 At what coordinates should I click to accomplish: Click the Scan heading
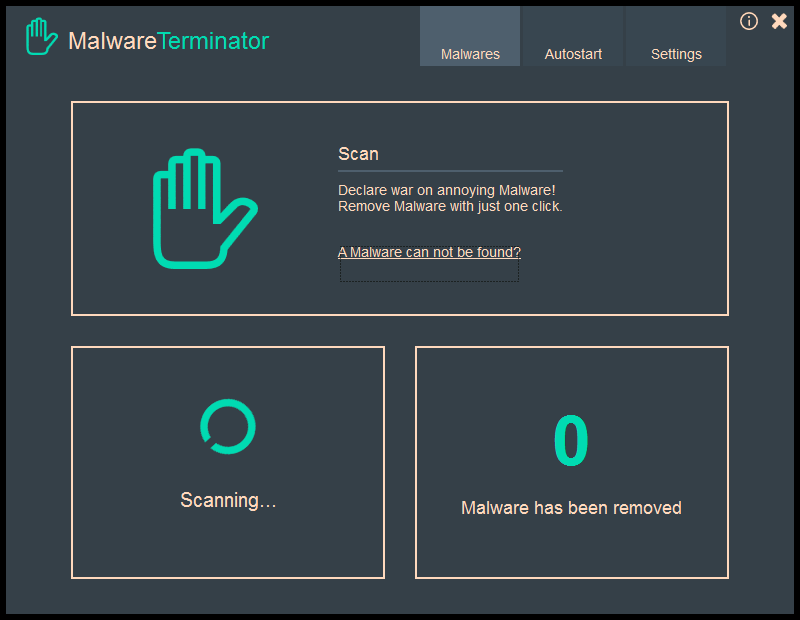(x=358, y=154)
